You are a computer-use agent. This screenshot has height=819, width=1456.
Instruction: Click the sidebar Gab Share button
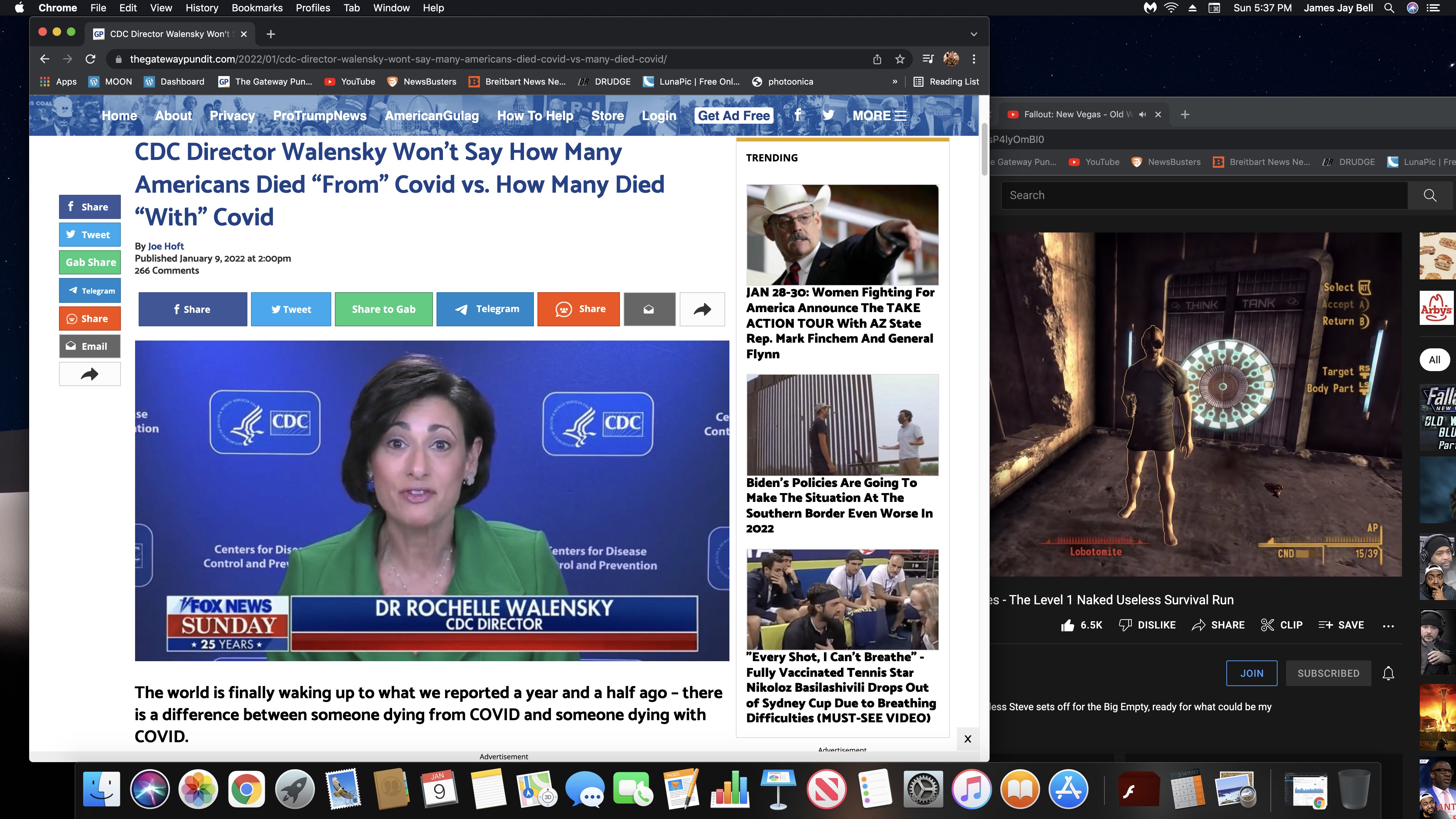tap(89, 262)
